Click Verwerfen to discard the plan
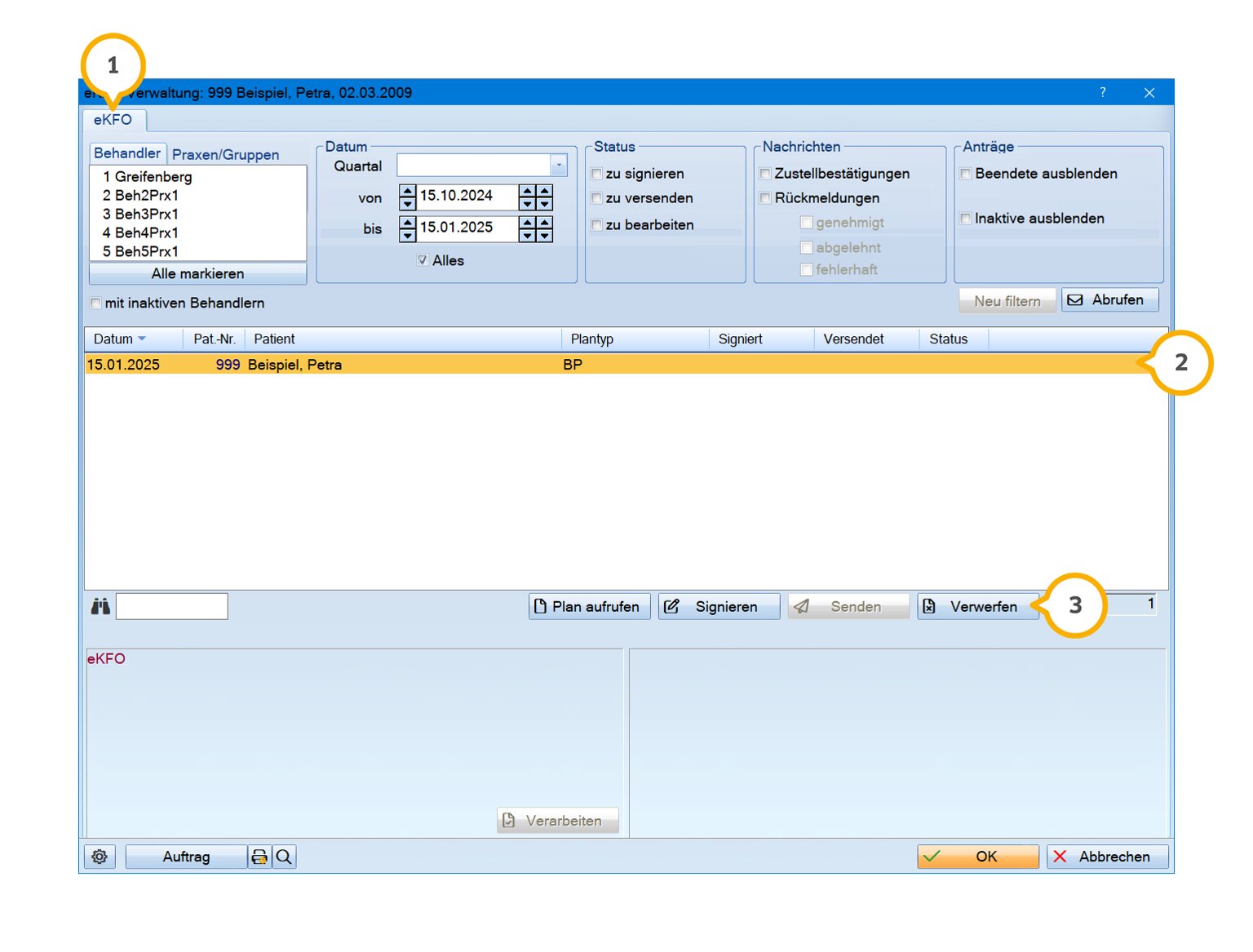 pos(977,606)
